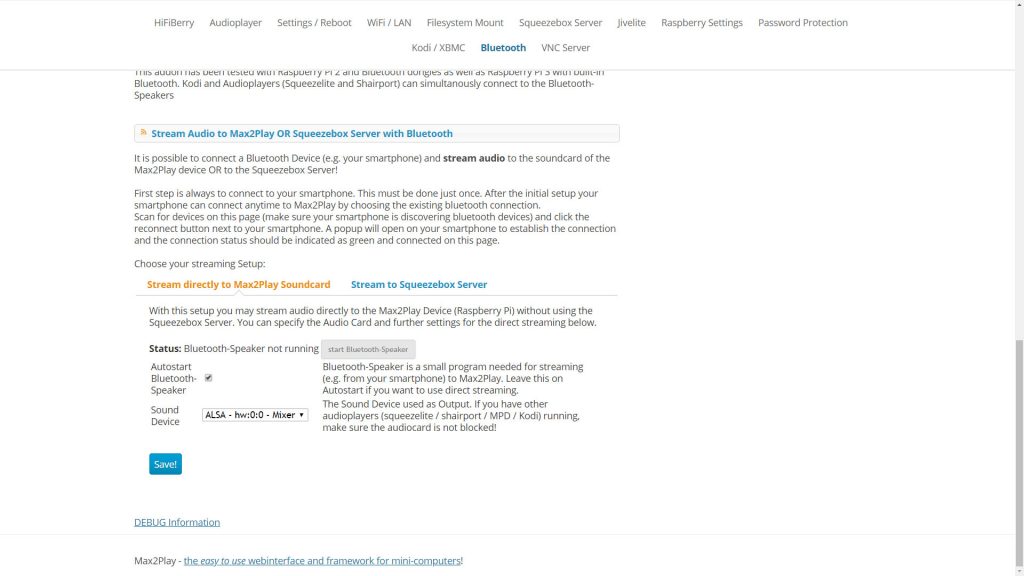Click the Save! button
This screenshot has width=1024, height=576.
165,464
